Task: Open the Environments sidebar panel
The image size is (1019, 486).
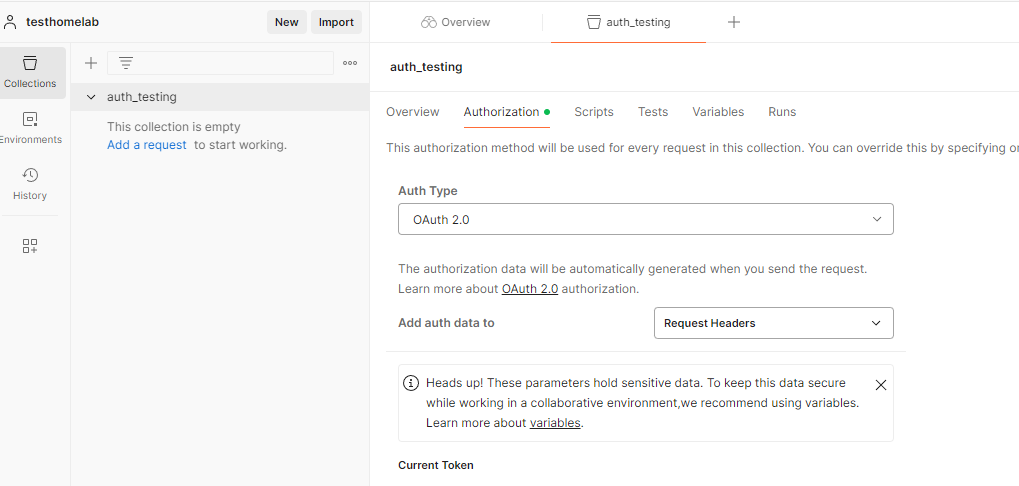Action: [x=30, y=128]
